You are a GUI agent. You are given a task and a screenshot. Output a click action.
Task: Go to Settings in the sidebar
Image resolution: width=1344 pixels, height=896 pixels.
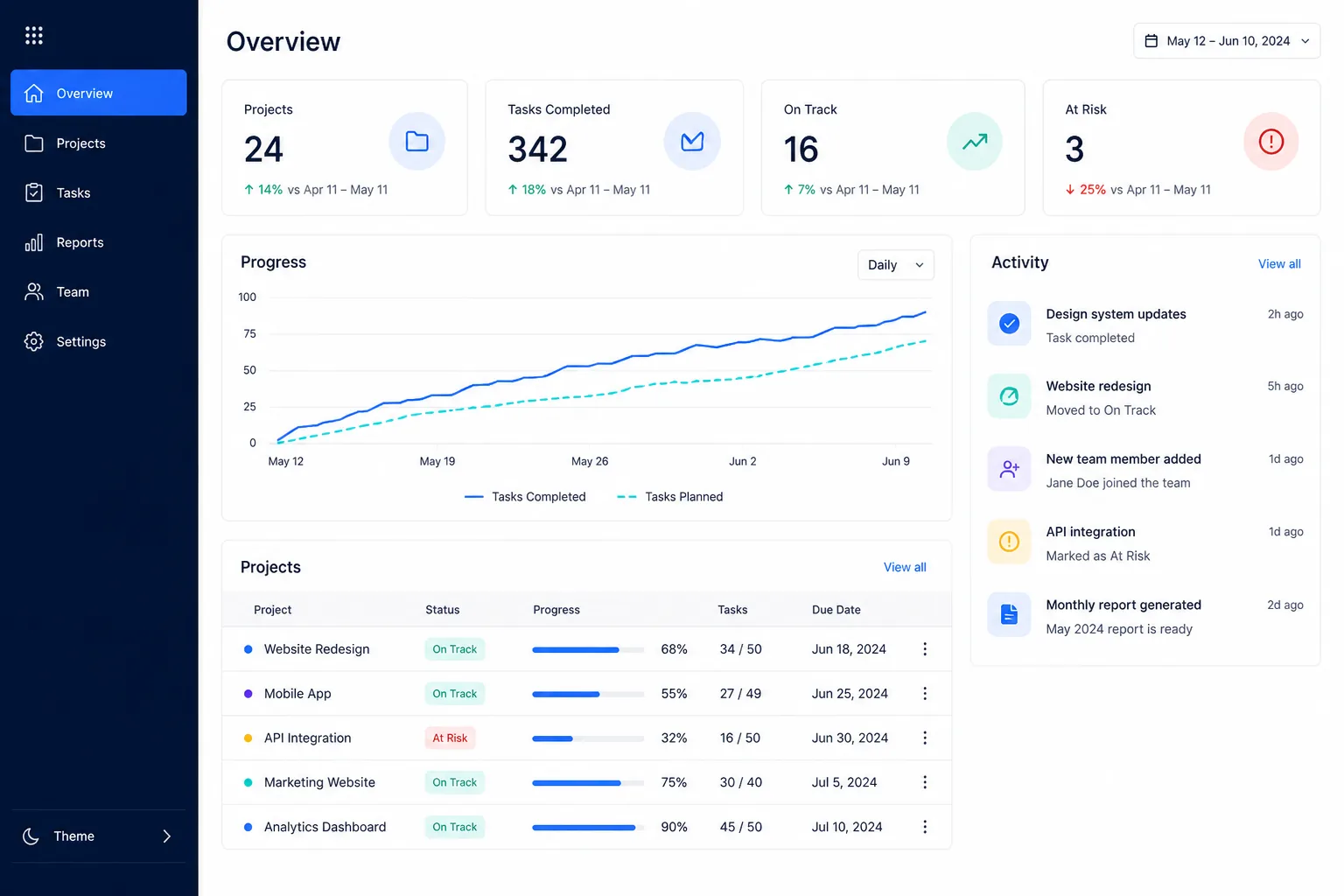(99, 341)
